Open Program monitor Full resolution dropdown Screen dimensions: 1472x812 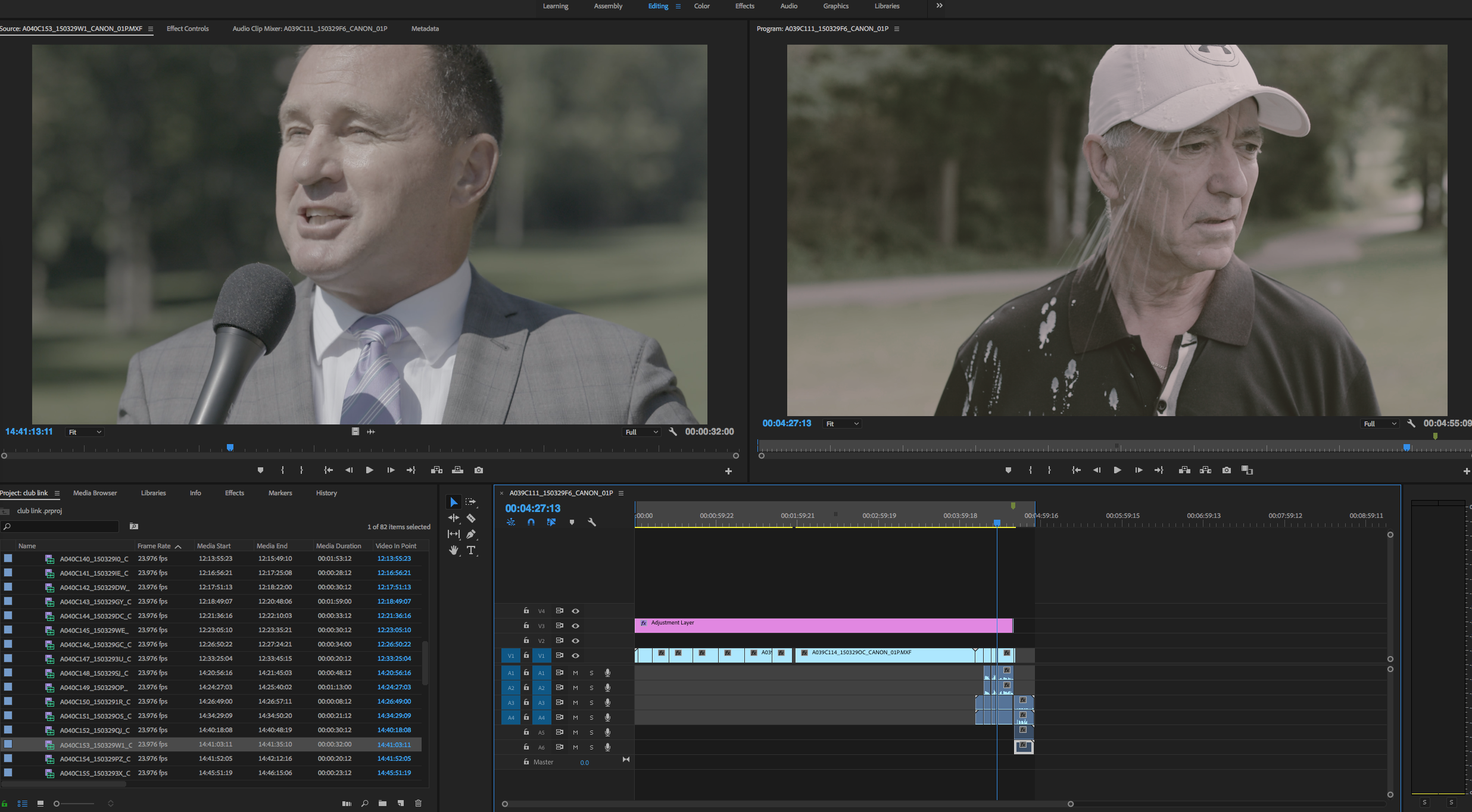coord(1380,424)
